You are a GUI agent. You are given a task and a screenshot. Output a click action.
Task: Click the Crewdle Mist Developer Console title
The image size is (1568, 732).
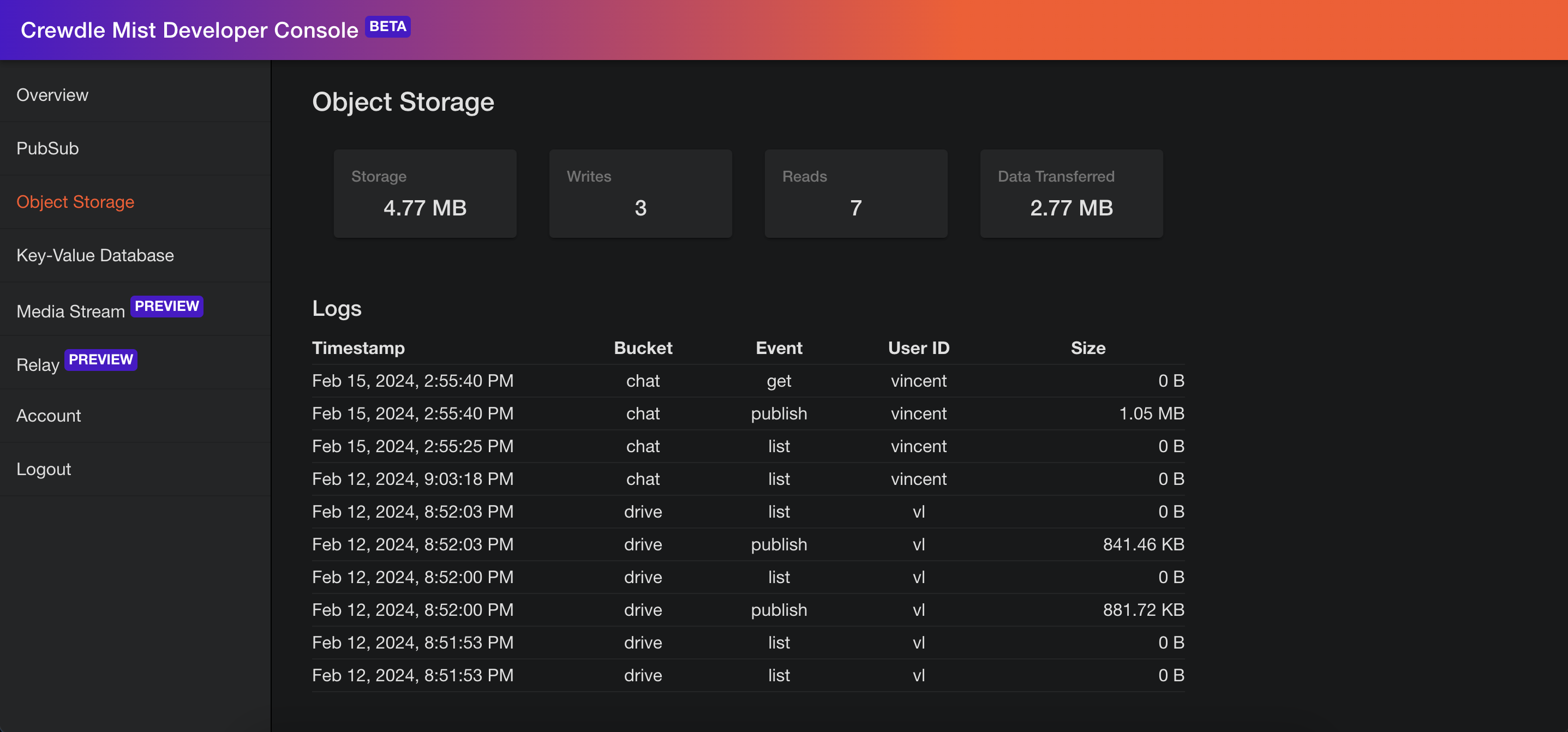[x=189, y=30]
